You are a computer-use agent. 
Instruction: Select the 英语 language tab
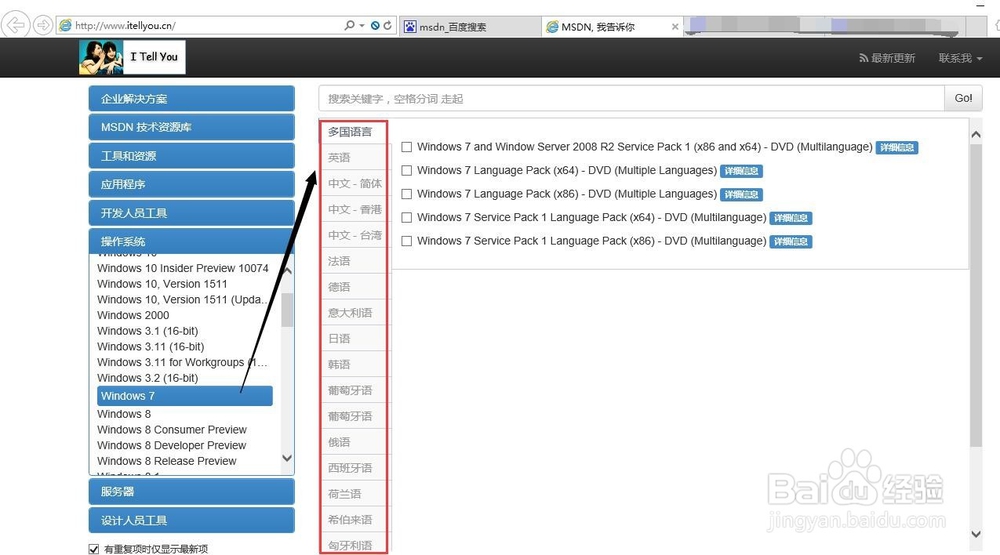(x=353, y=158)
